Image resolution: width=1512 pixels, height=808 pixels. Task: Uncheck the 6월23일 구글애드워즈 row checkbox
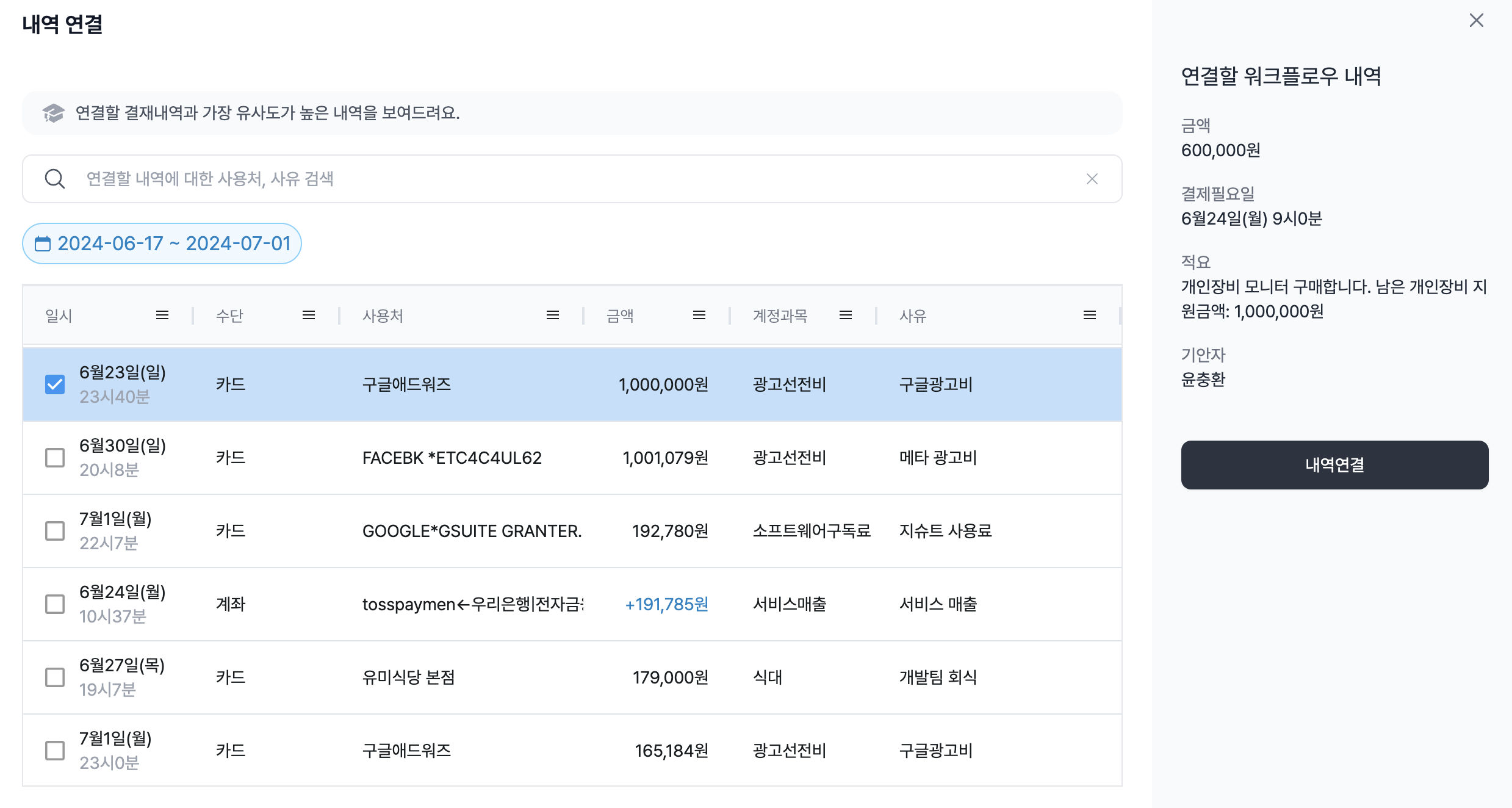click(55, 384)
